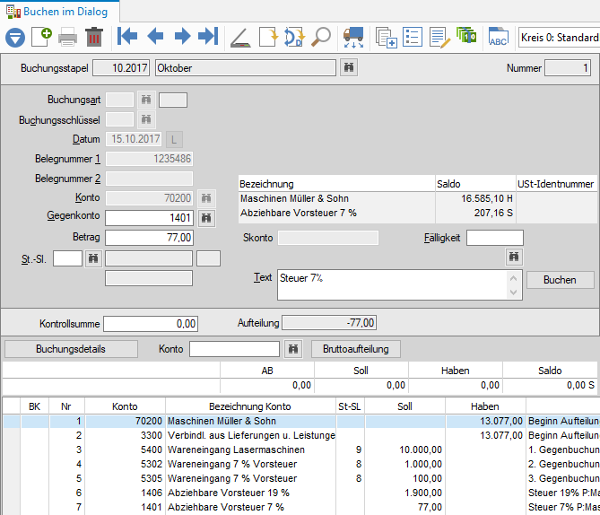Click the delivery truck icon
The height and width of the screenshot is (515, 600).
(353, 37)
